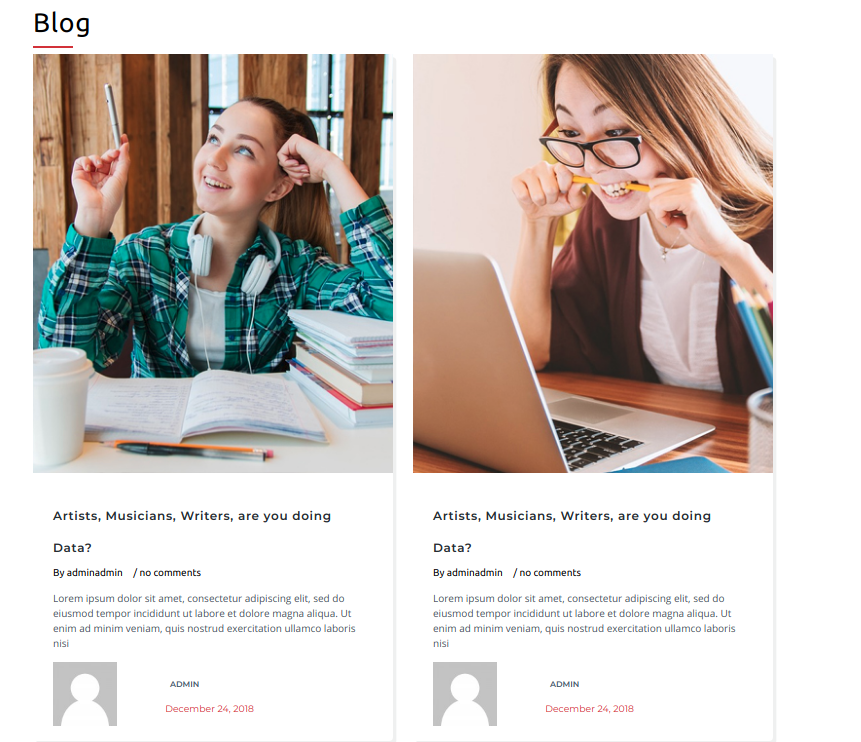This screenshot has width=861, height=742.
Task: Click Lorem ipsum excerpt in first post
Action: tap(204, 621)
